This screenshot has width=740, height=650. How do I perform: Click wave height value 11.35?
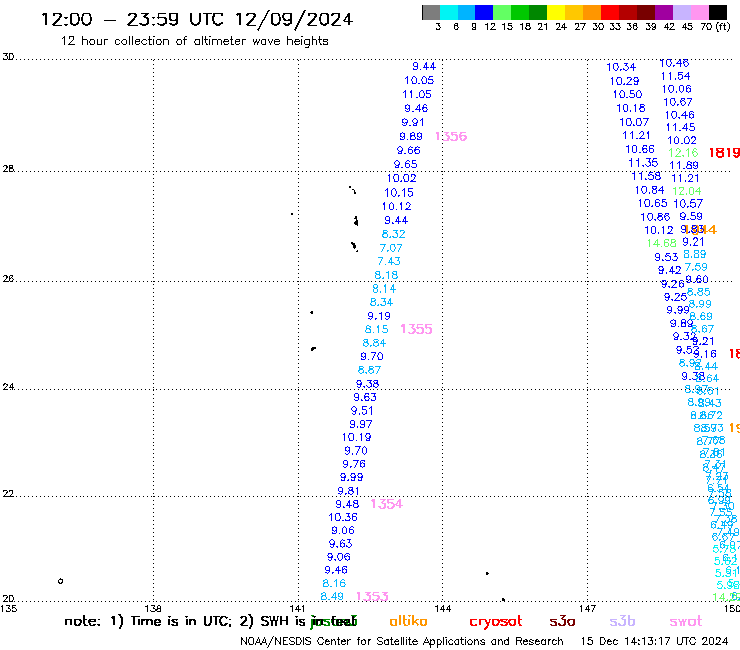643,163
